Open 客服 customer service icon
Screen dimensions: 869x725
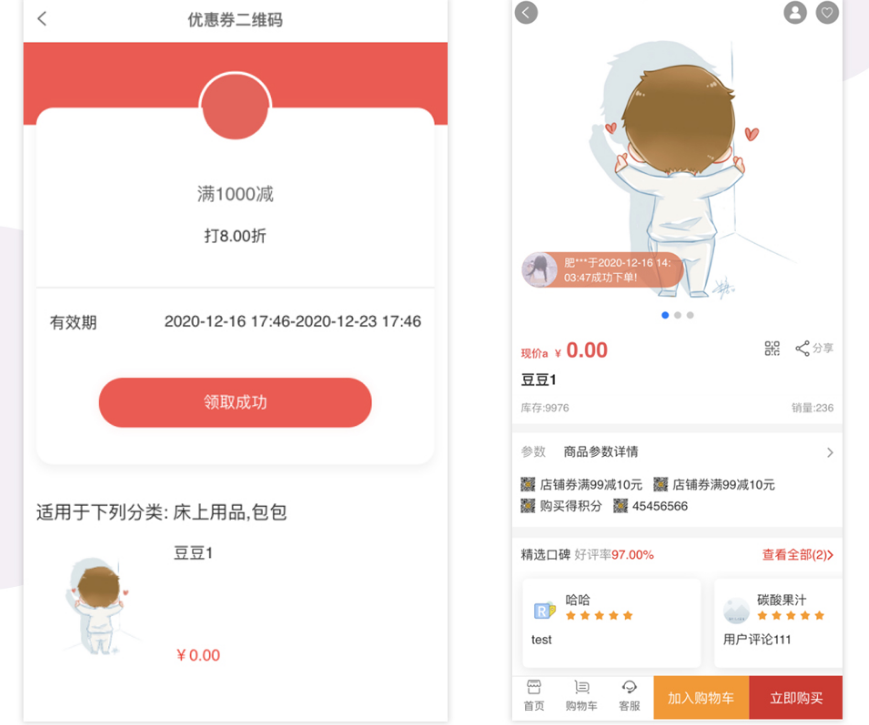pyautogui.click(x=629, y=687)
